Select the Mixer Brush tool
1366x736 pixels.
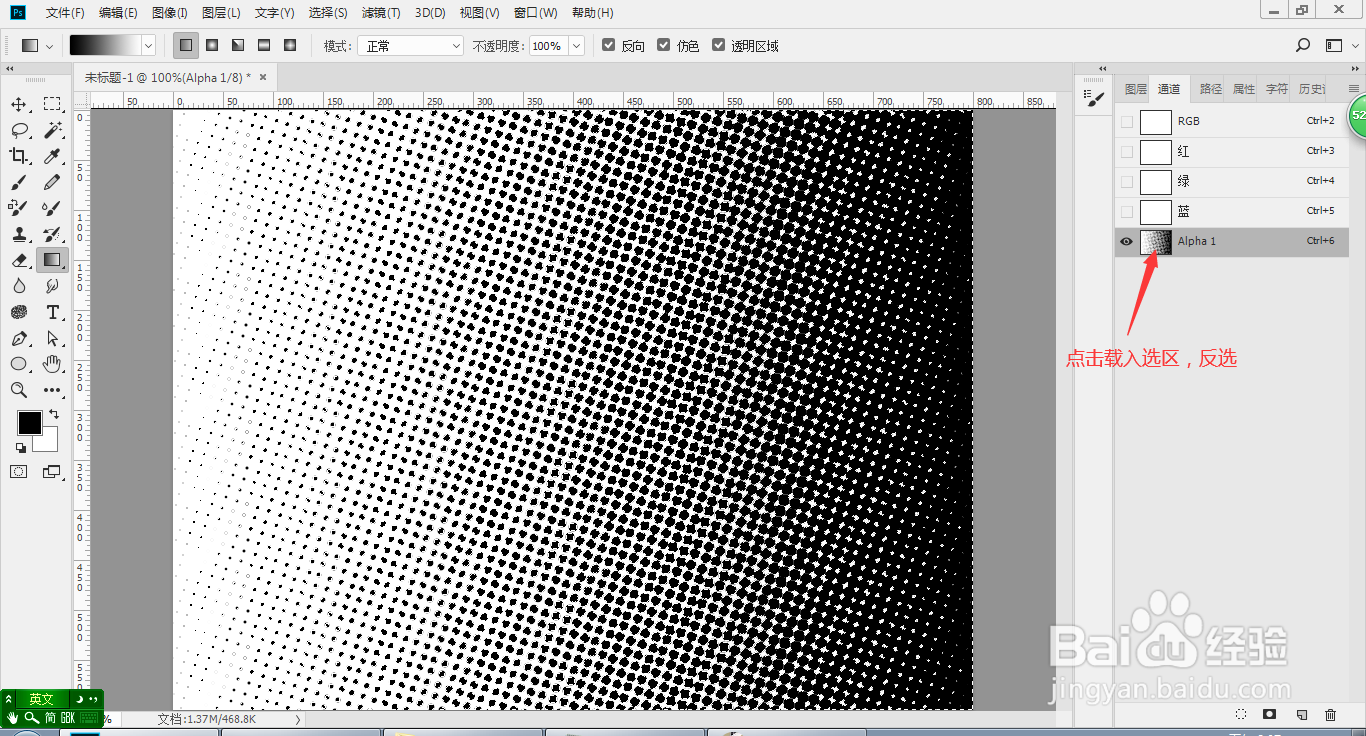click(52, 208)
